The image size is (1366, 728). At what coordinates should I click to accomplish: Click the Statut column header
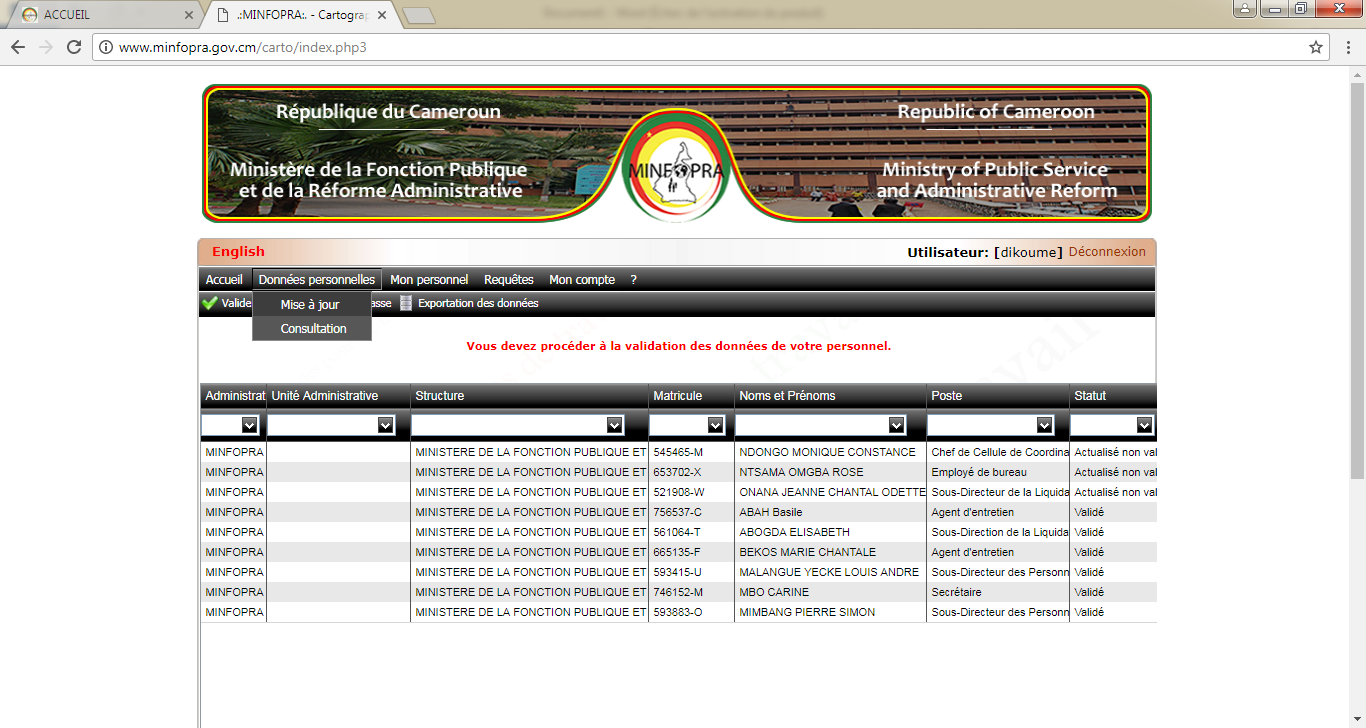(1113, 396)
